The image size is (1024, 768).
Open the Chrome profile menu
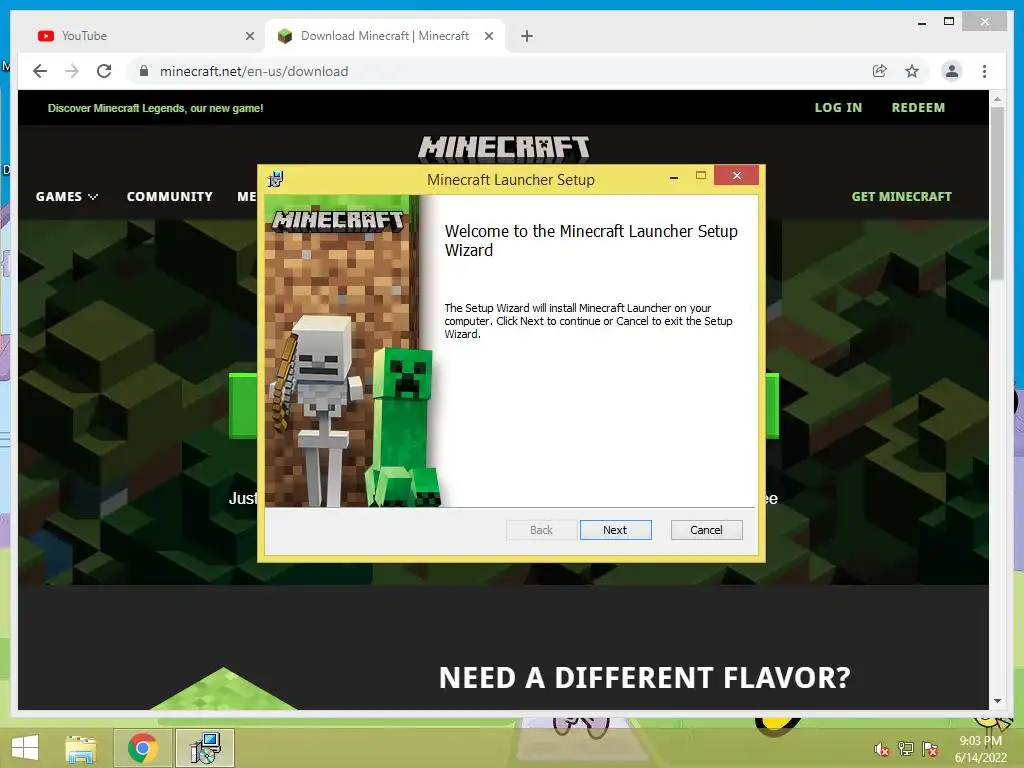click(x=952, y=71)
